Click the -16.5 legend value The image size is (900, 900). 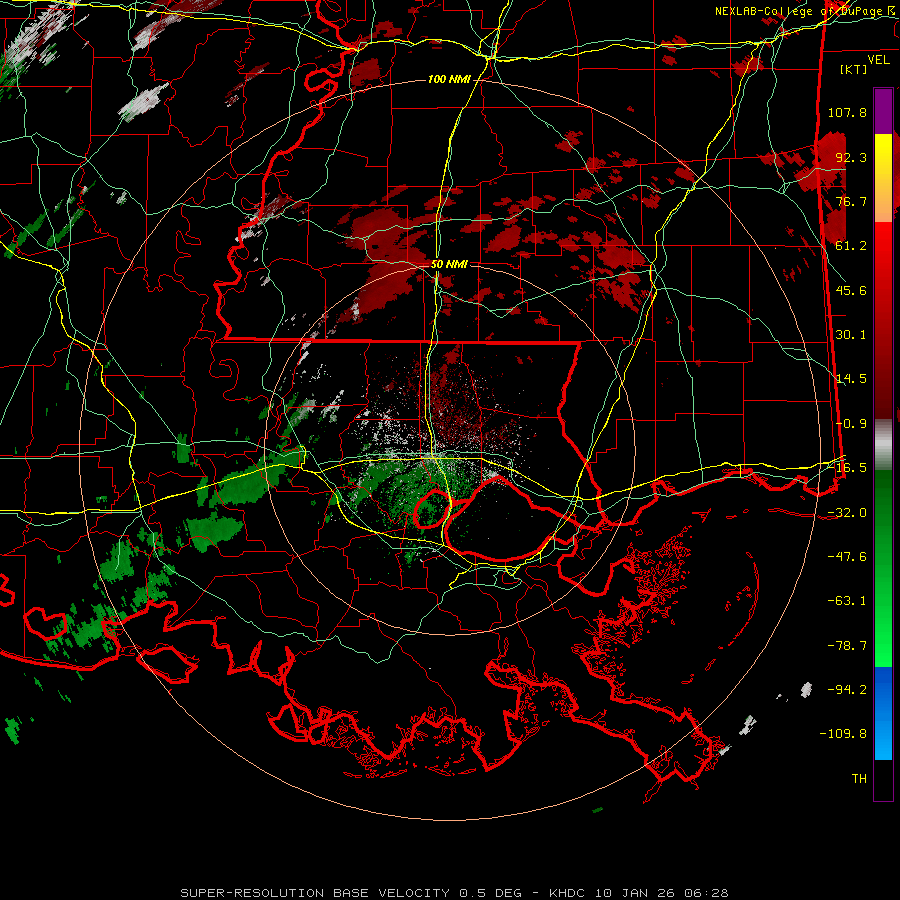pos(847,468)
